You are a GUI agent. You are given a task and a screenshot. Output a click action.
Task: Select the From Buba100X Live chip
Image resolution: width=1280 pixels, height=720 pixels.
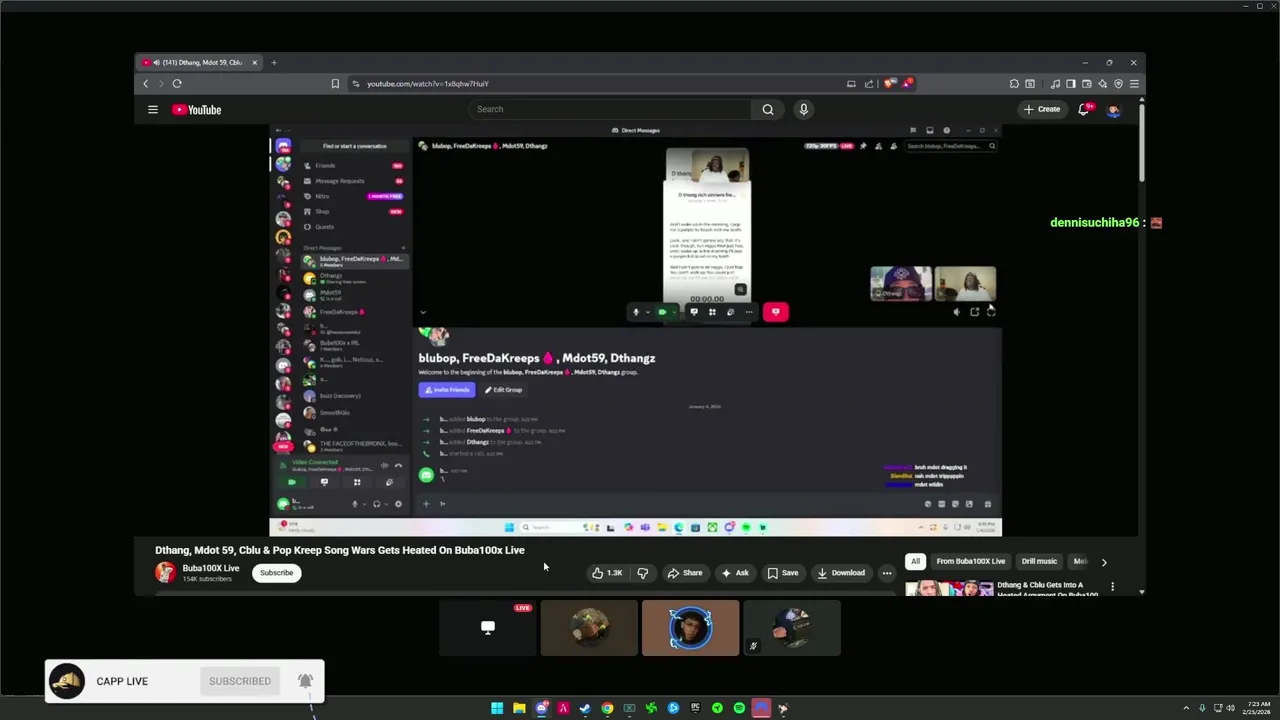tap(970, 562)
